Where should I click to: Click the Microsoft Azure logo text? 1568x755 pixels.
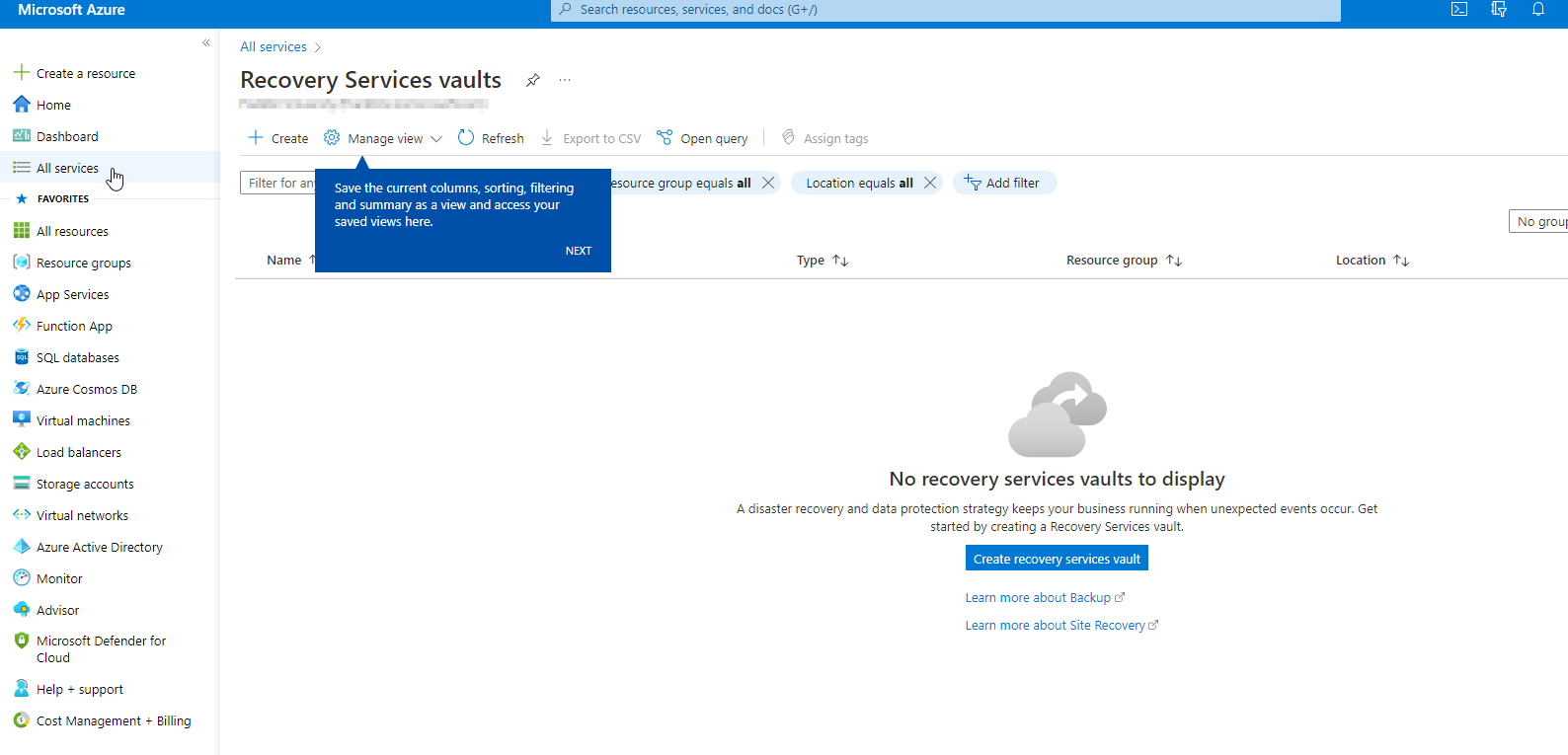(x=71, y=10)
